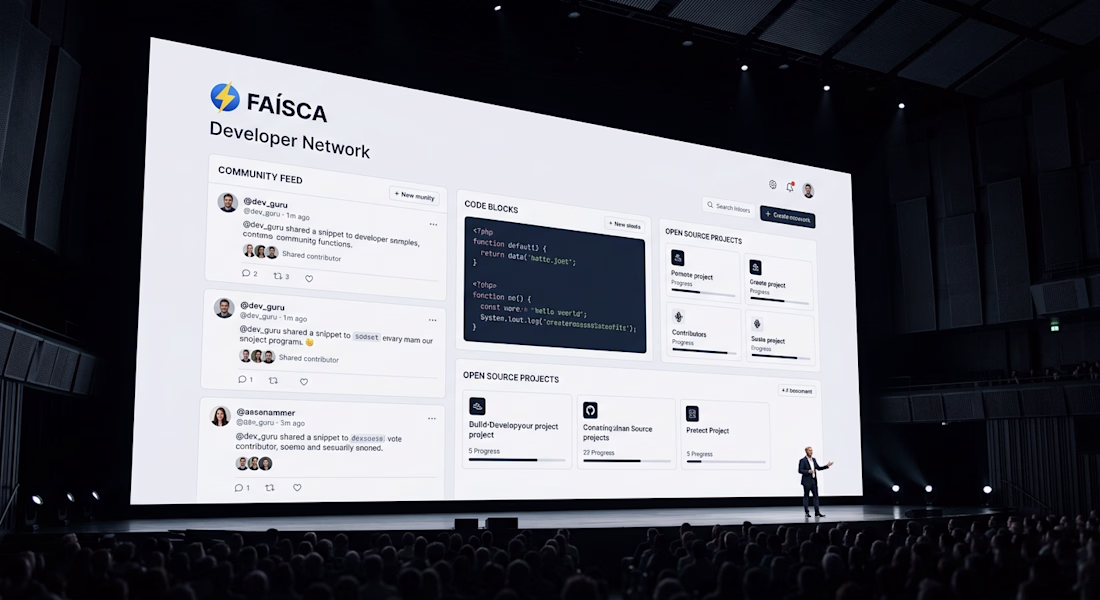Click inside the dark PHP code block
Viewport: 1100px width, 600px height.
[x=554, y=284]
